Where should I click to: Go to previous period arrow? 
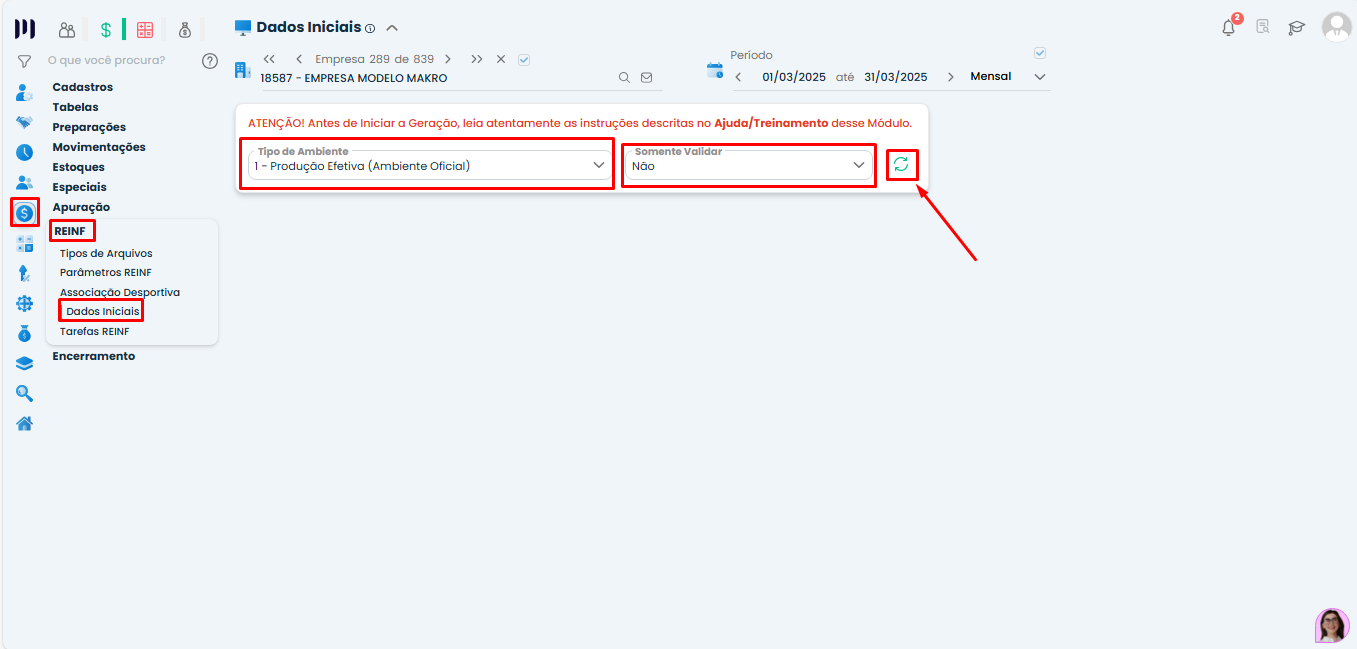pyautogui.click(x=738, y=77)
